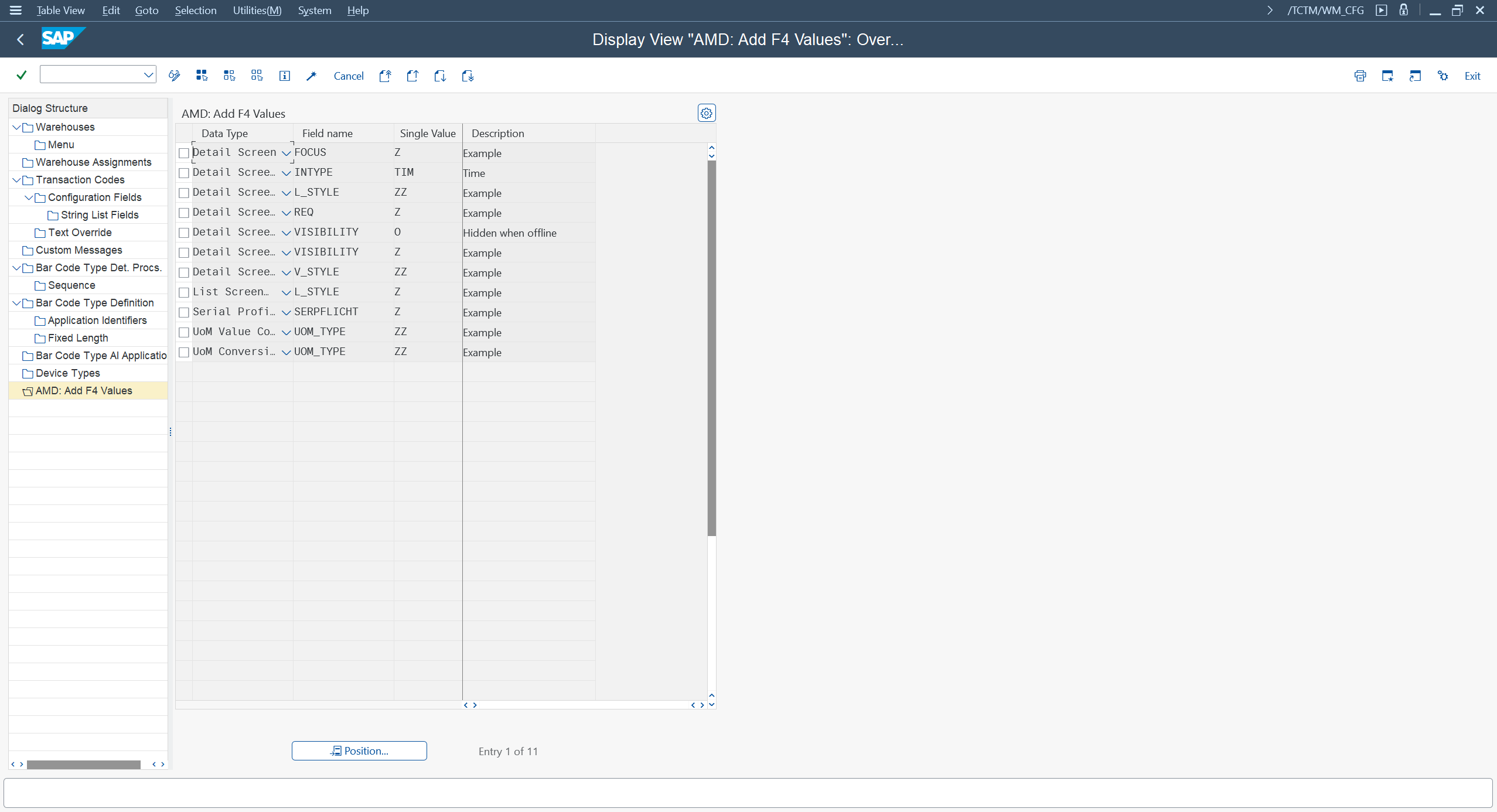Click the table vertical scrollbar

(711, 348)
